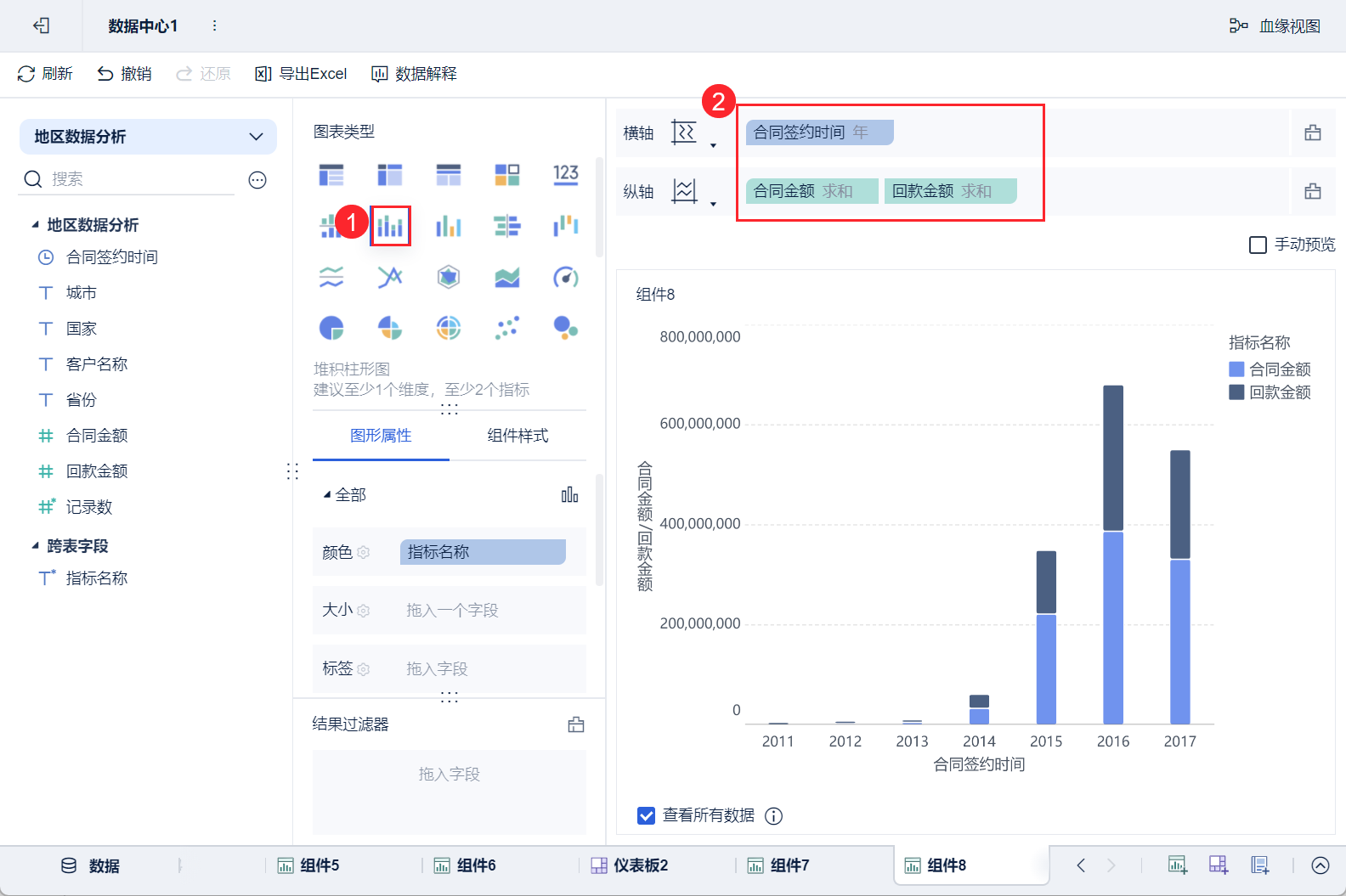The height and width of the screenshot is (896, 1346).
Task: Choose the detail table chart type icon
Action: point(449,175)
